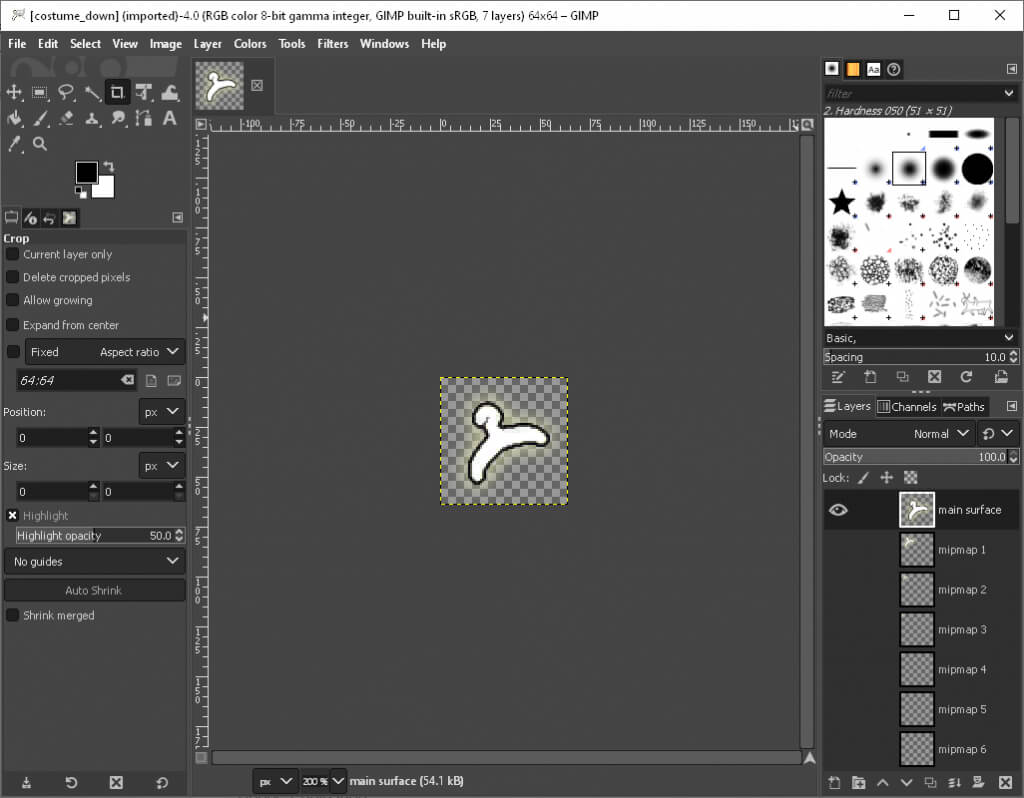Viewport: 1024px width, 798px height.
Task: Switch to the Channels tab
Action: tap(906, 407)
